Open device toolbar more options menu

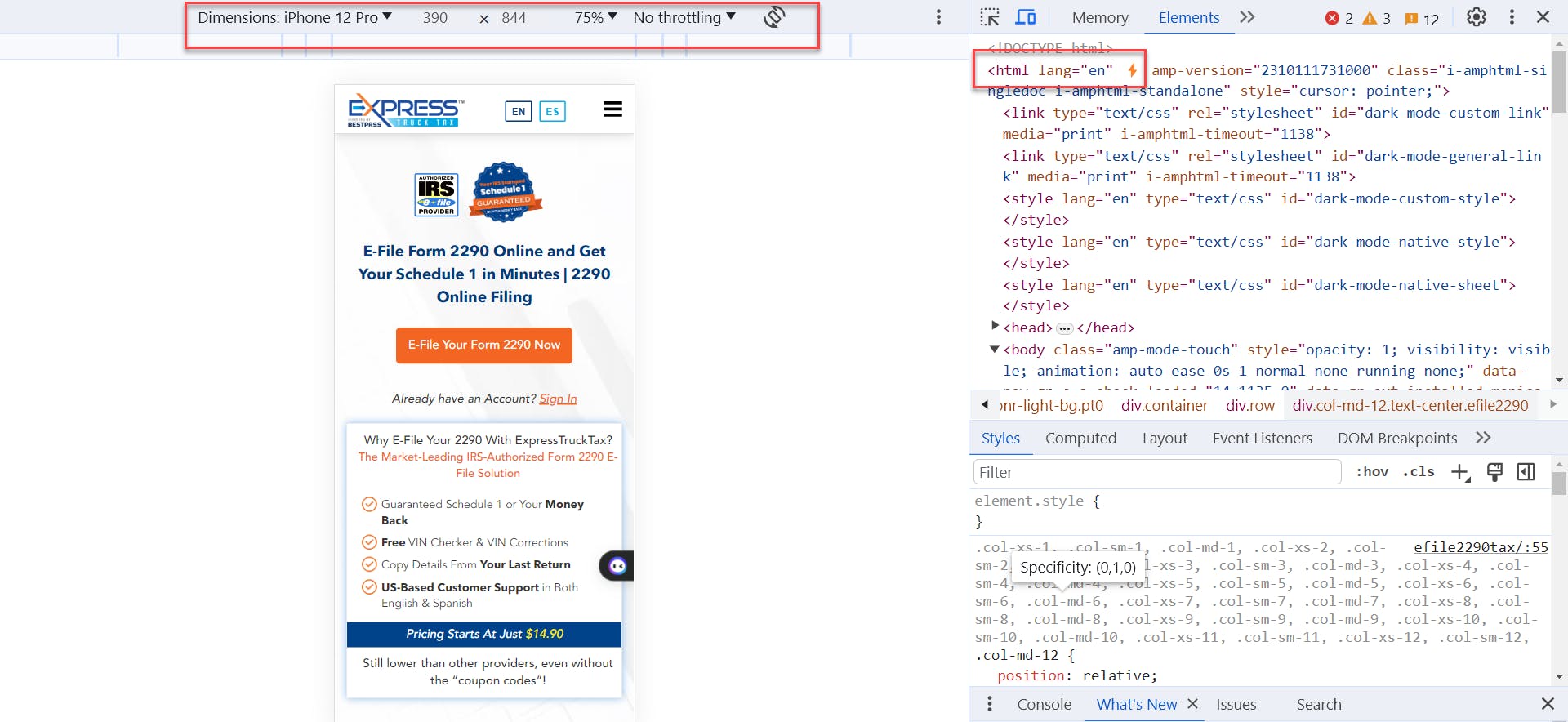(938, 17)
